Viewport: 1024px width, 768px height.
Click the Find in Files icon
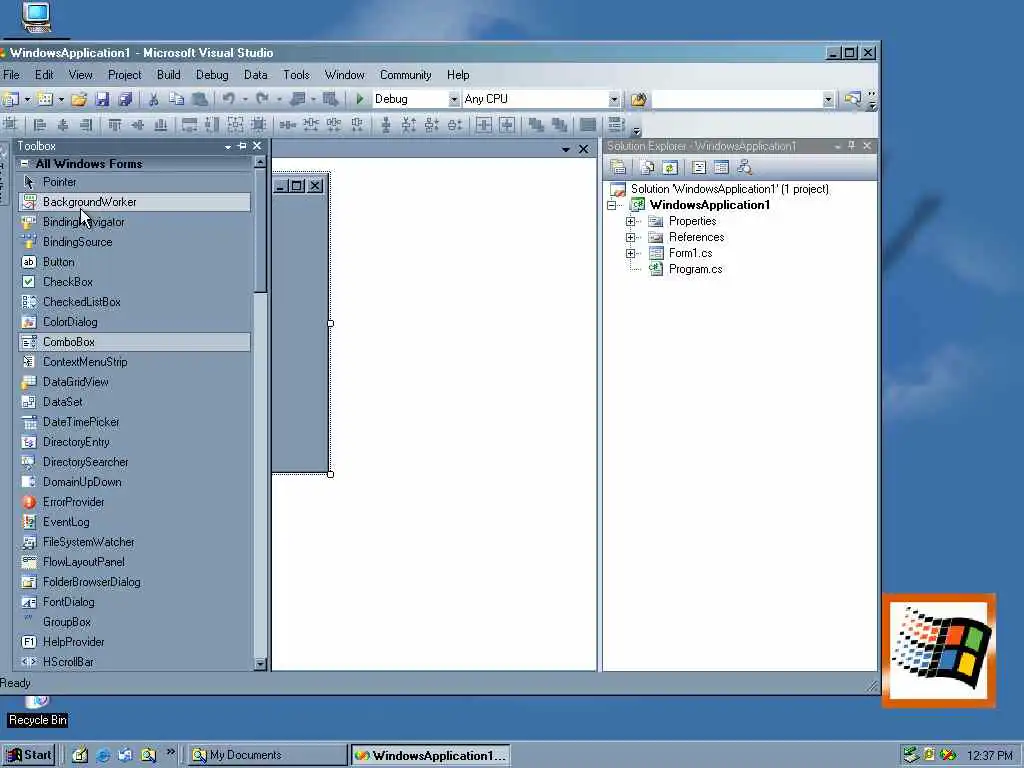tap(638, 99)
